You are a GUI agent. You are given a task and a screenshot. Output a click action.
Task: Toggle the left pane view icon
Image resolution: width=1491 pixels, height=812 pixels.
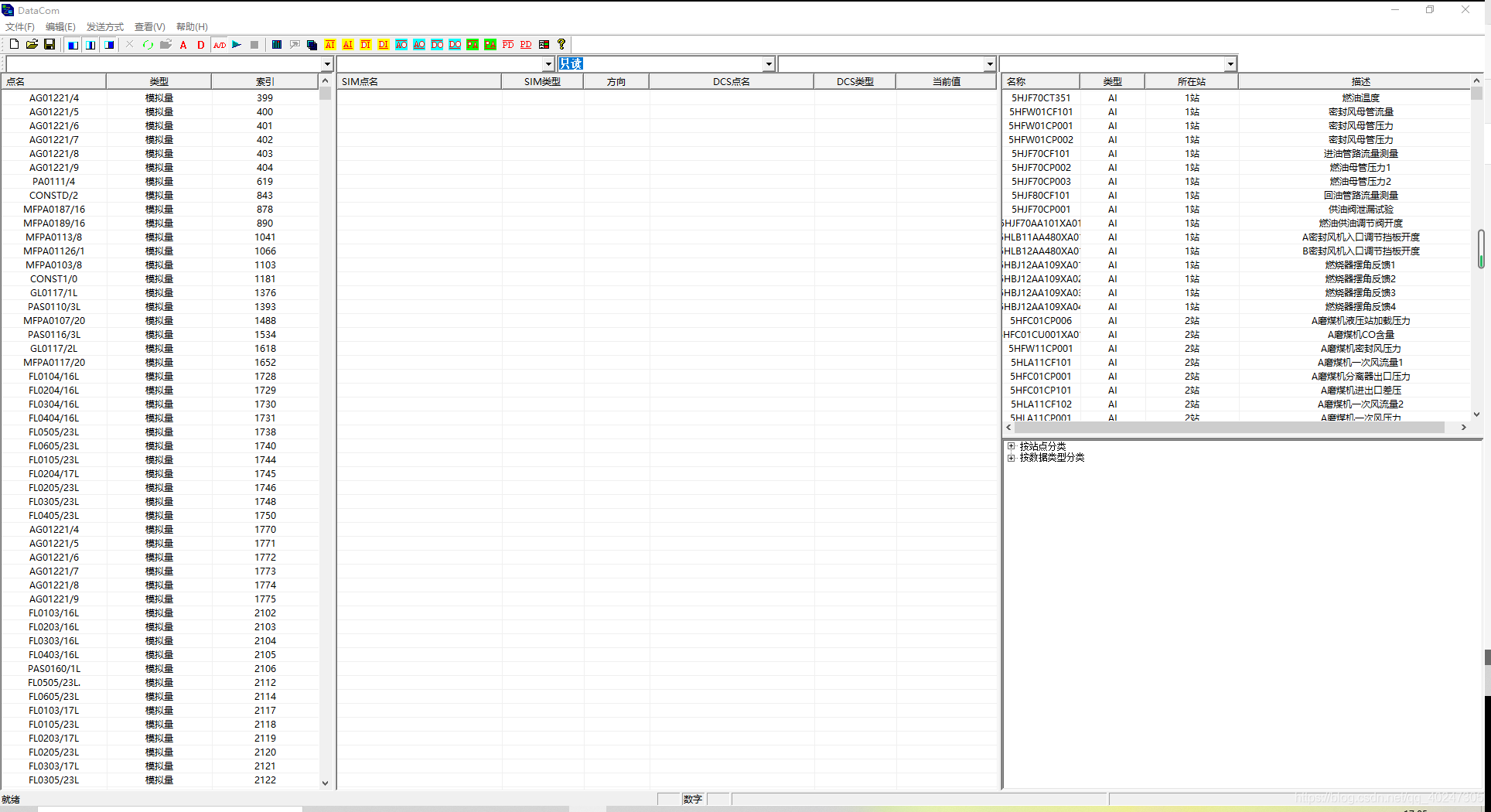point(73,45)
